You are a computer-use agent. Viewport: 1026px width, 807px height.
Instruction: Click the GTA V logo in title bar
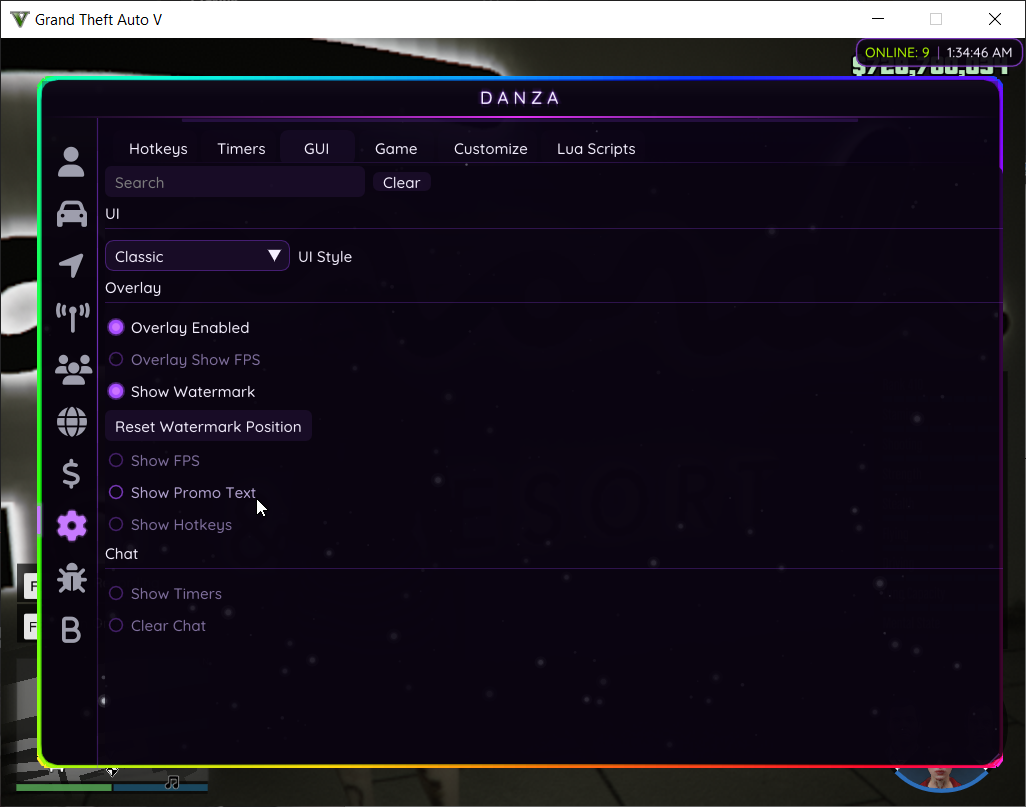coord(20,20)
